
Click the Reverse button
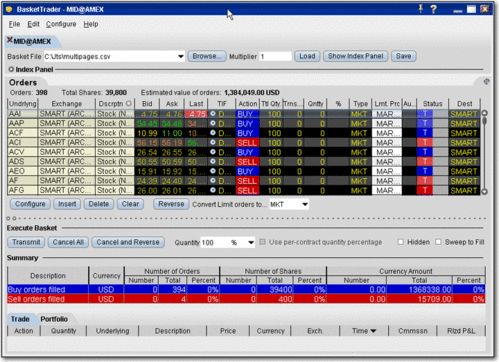click(x=171, y=204)
